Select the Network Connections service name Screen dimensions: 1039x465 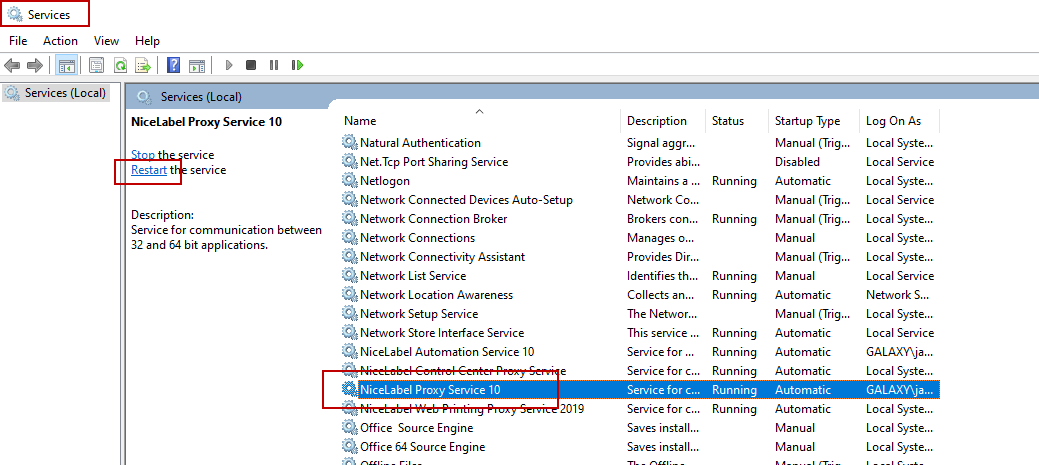(417, 238)
